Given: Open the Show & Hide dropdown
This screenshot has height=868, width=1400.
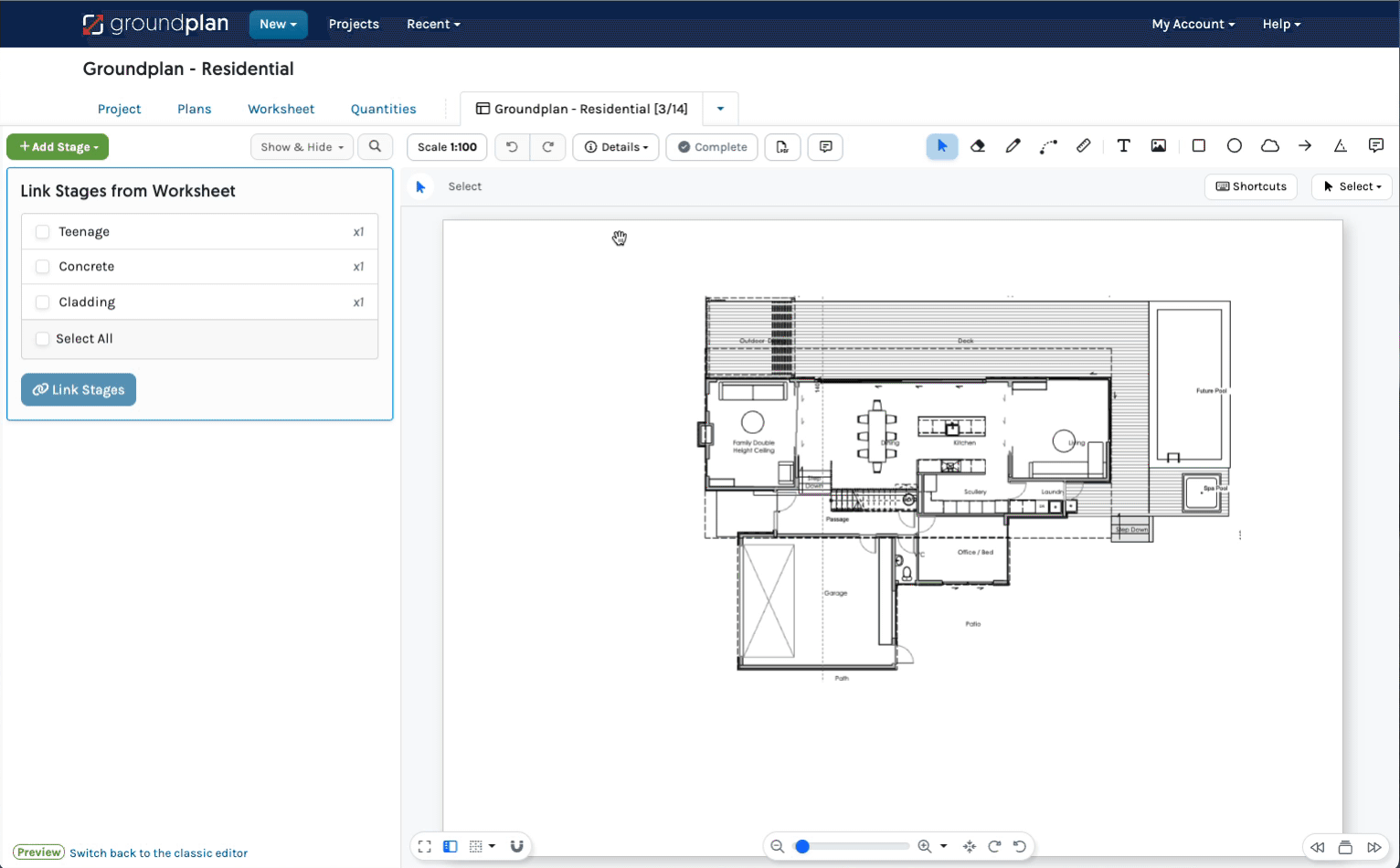Looking at the screenshot, I should pos(302,147).
